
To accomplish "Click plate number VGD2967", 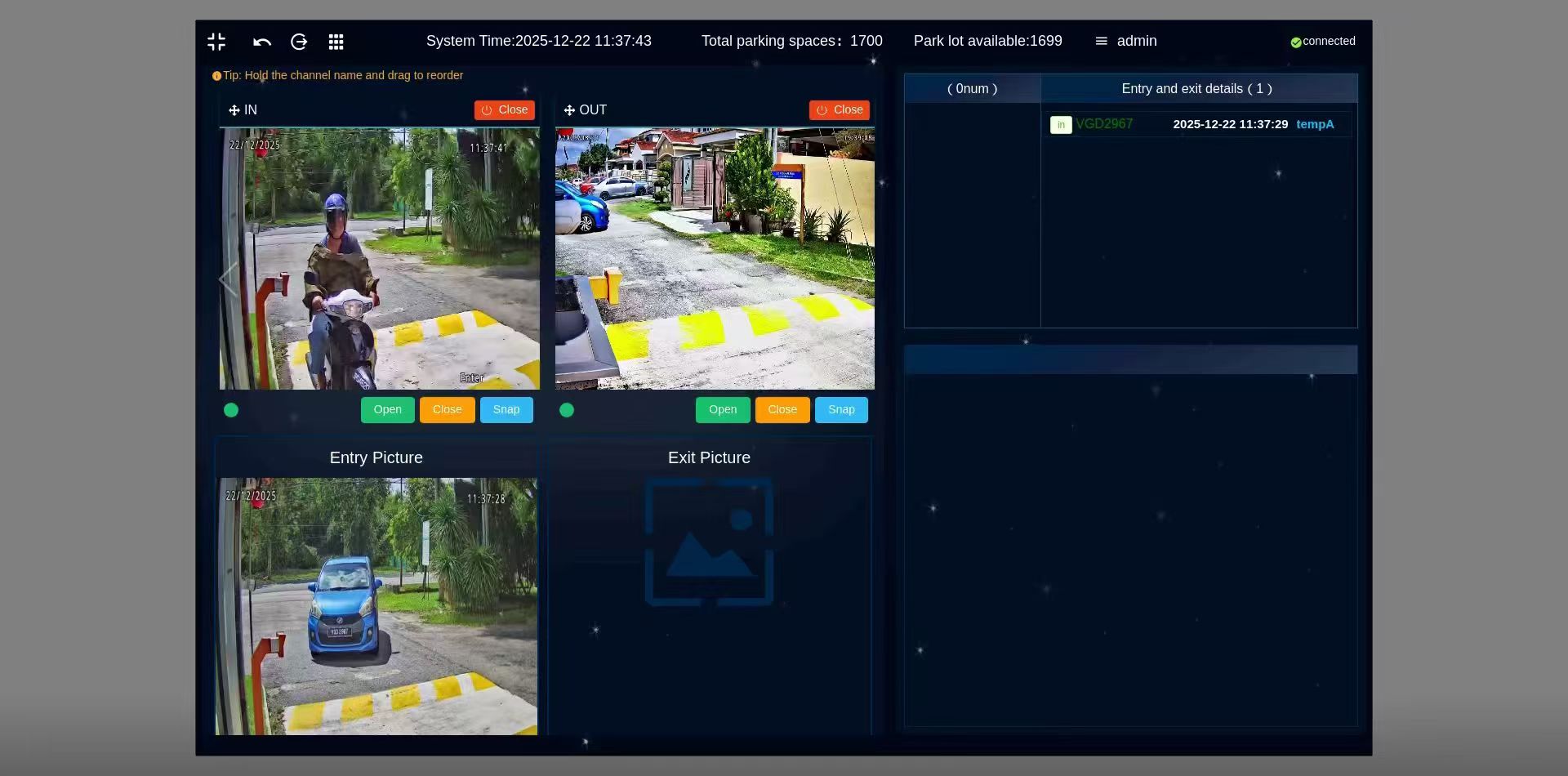I will 1104,124.
